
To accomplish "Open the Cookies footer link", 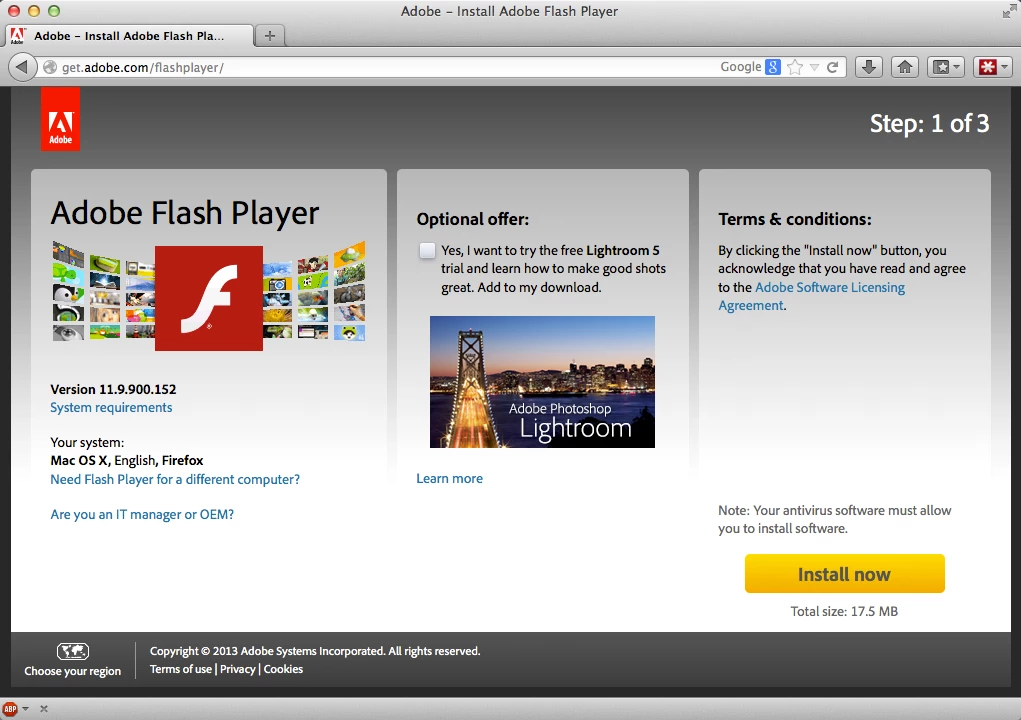I will coord(283,669).
